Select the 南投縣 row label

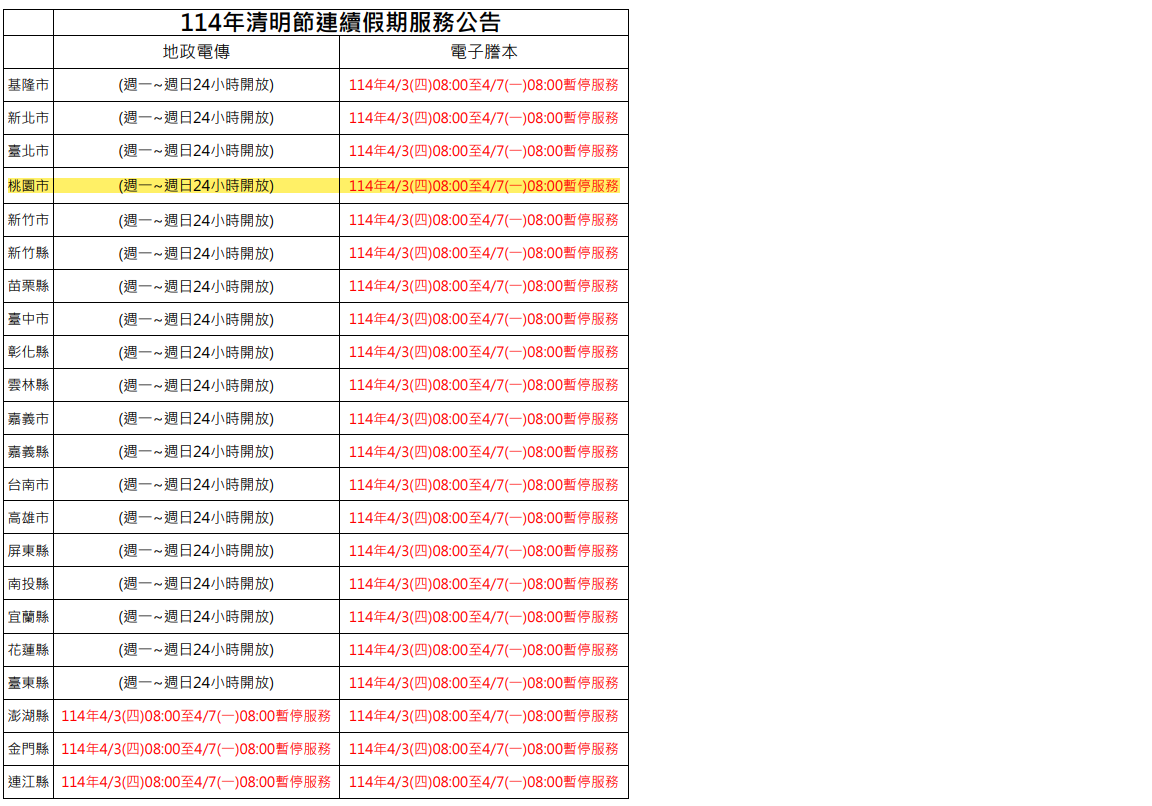pos(29,584)
